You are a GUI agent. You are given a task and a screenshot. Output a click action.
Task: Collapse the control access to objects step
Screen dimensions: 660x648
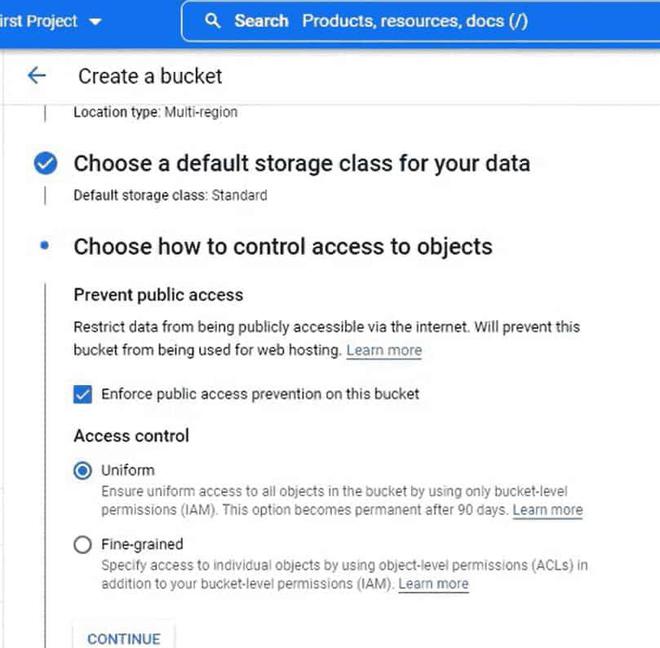[x=283, y=246]
